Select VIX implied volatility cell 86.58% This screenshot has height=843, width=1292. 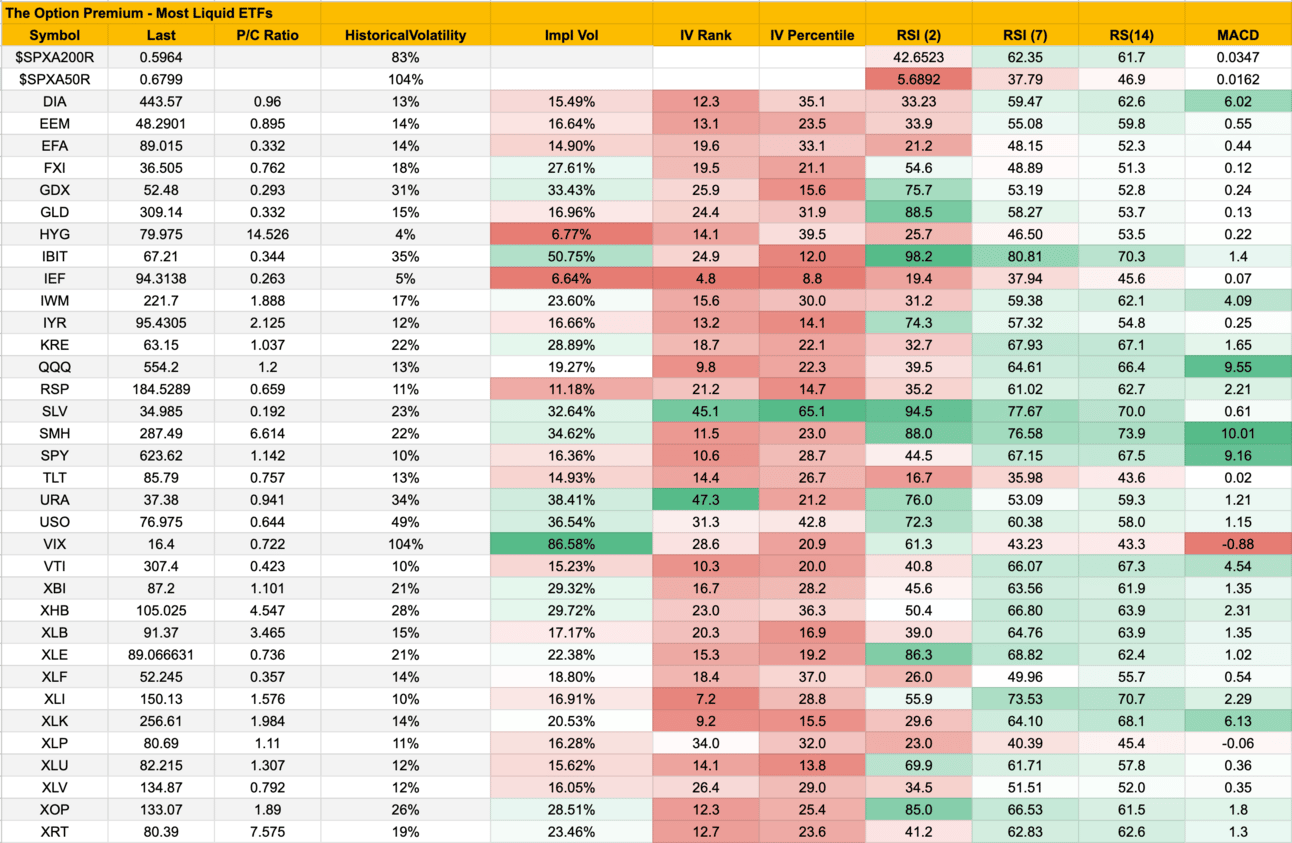pos(571,544)
